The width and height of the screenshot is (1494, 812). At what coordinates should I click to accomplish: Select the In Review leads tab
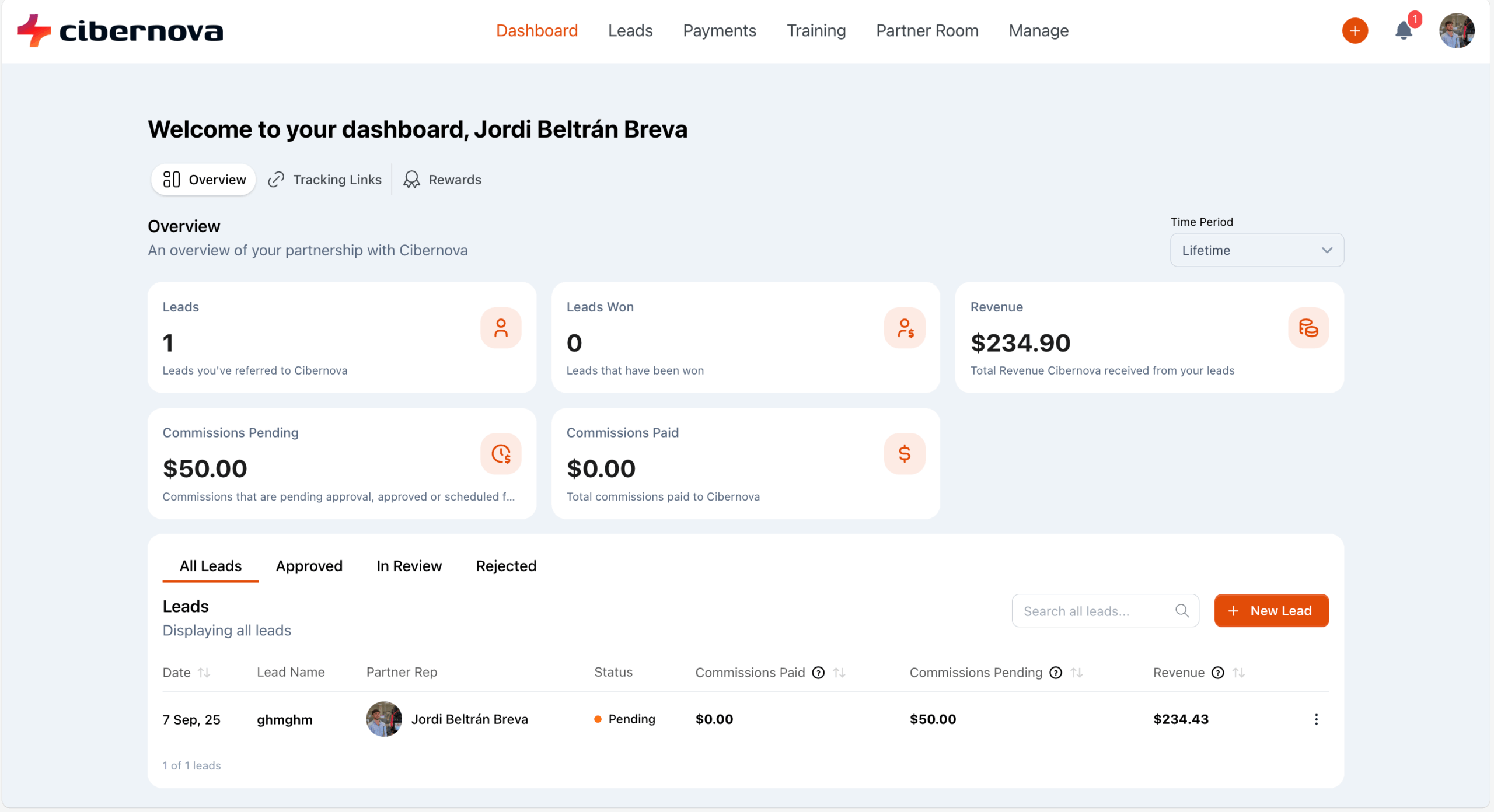[409, 566]
